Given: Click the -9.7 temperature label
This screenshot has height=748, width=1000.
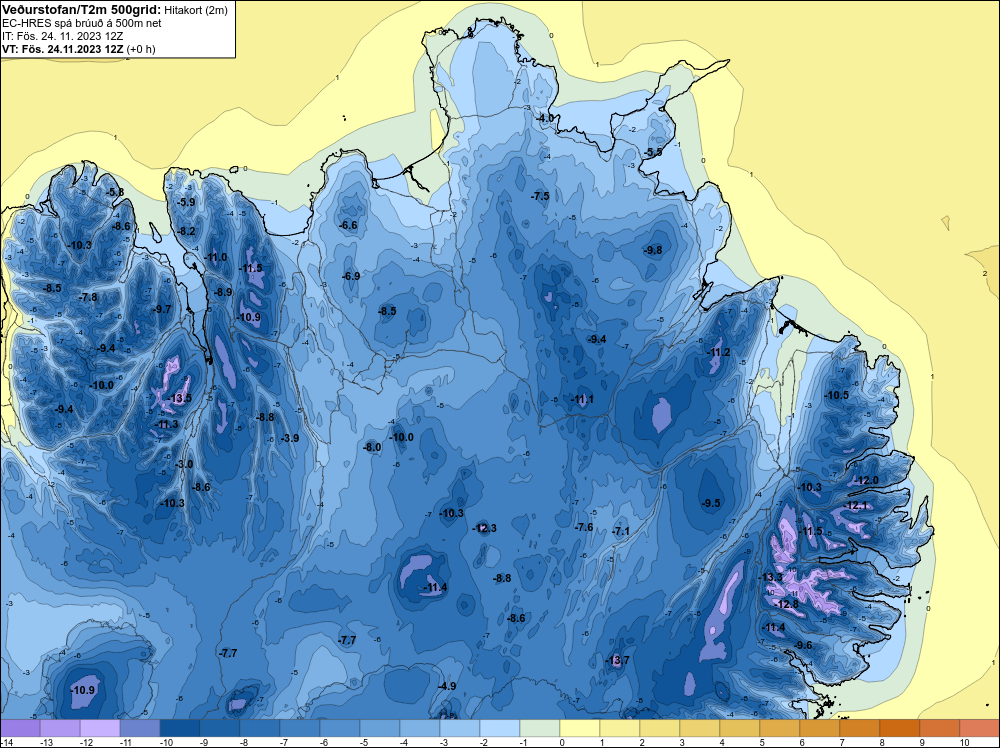Looking at the screenshot, I should pos(163,309).
